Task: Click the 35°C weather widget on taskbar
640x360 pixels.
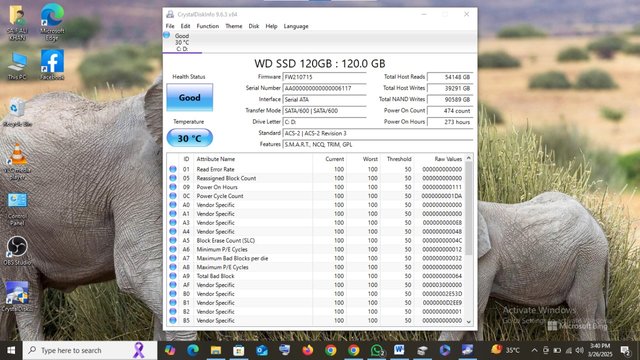Action: coord(506,350)
